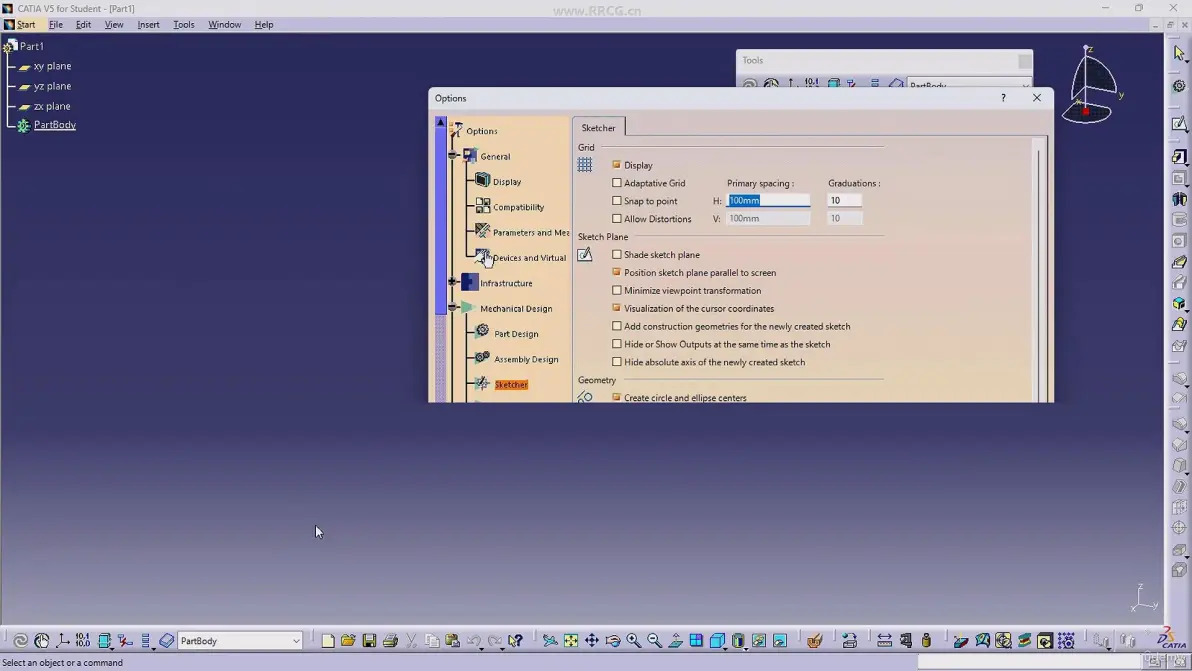
Task: Enable the Snap to point checkbox
Action: (x=617, y=201)
